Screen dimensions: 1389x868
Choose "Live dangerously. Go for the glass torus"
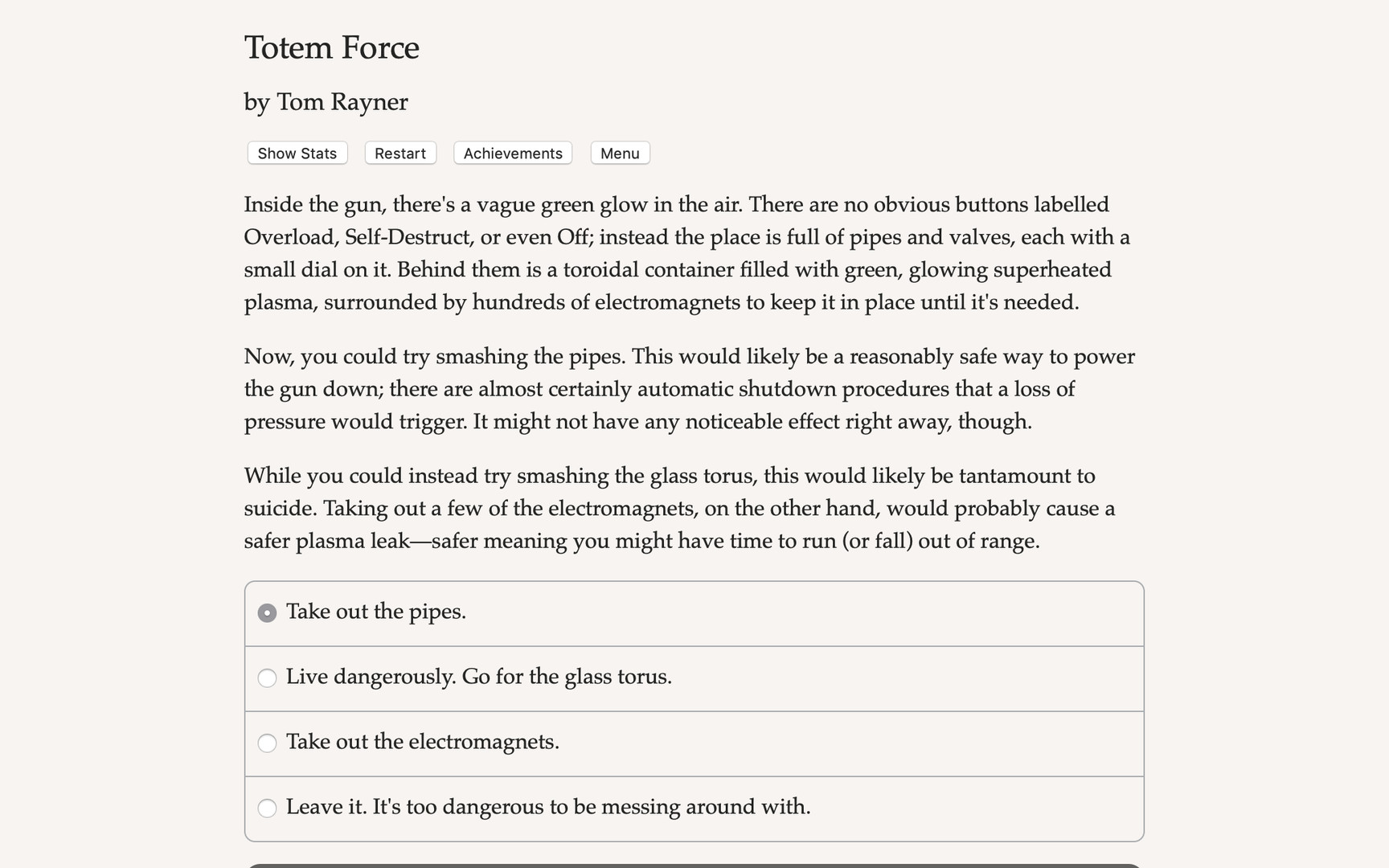coord(478,678)
